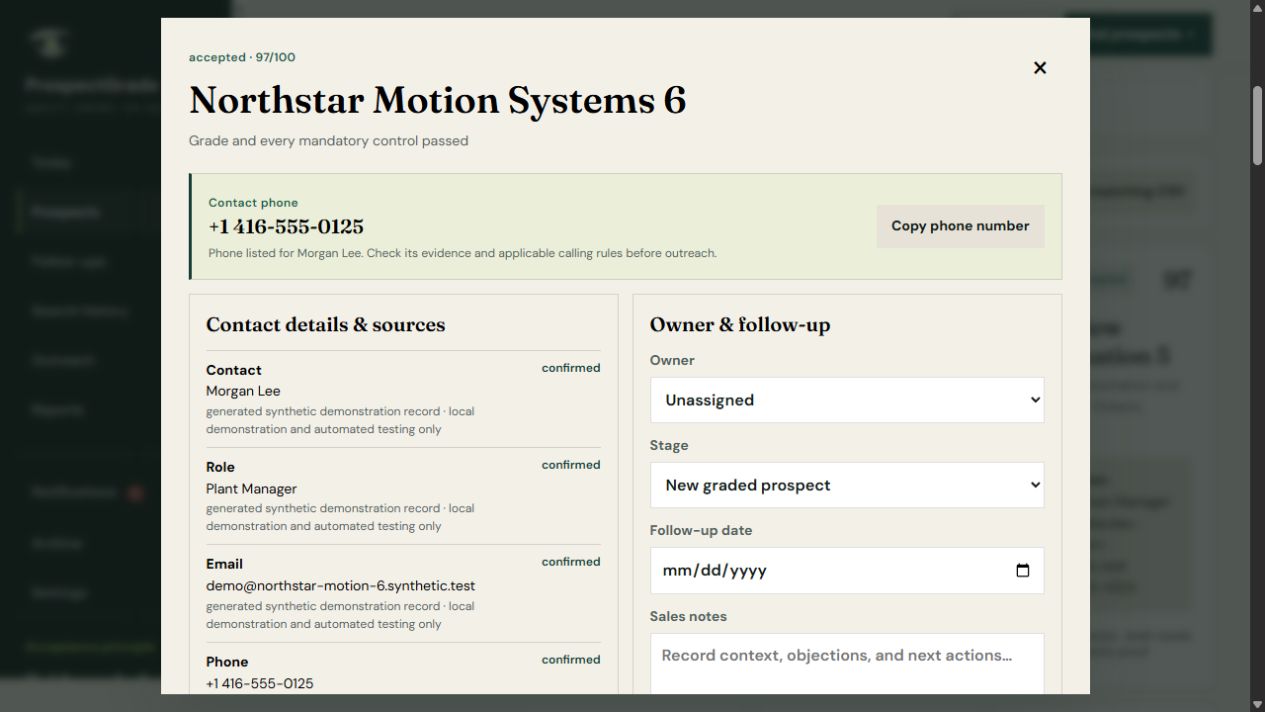The width and height of the screenshot is (1265, 712).
Task: Focus the Follow-up date field
Action: pyautogui.click(x=847, y=571)
